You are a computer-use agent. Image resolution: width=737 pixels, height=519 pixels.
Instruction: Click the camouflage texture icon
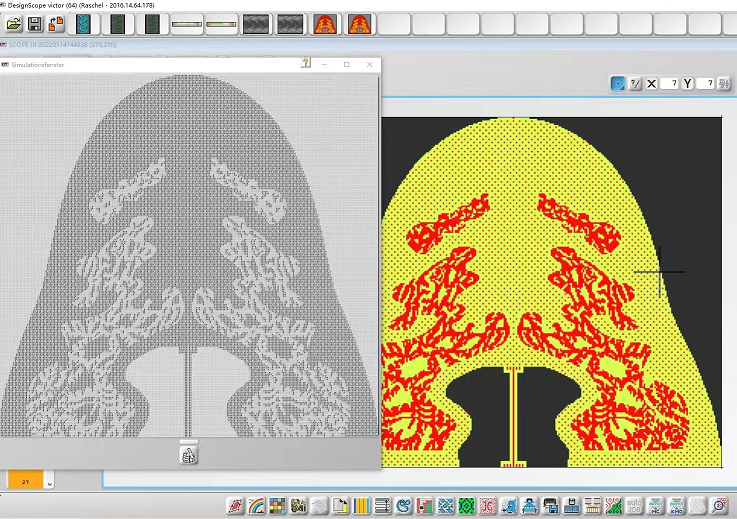tap(298, 506)
